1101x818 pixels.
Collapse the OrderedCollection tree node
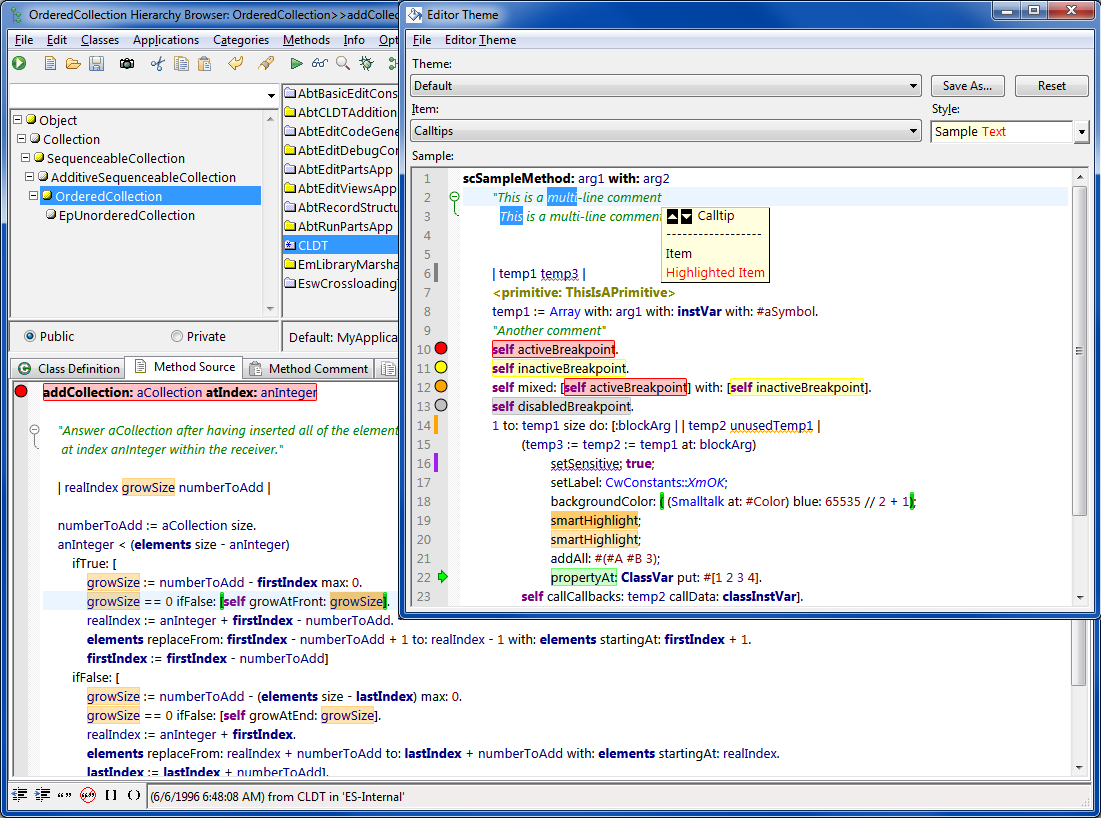coord(32,196)
